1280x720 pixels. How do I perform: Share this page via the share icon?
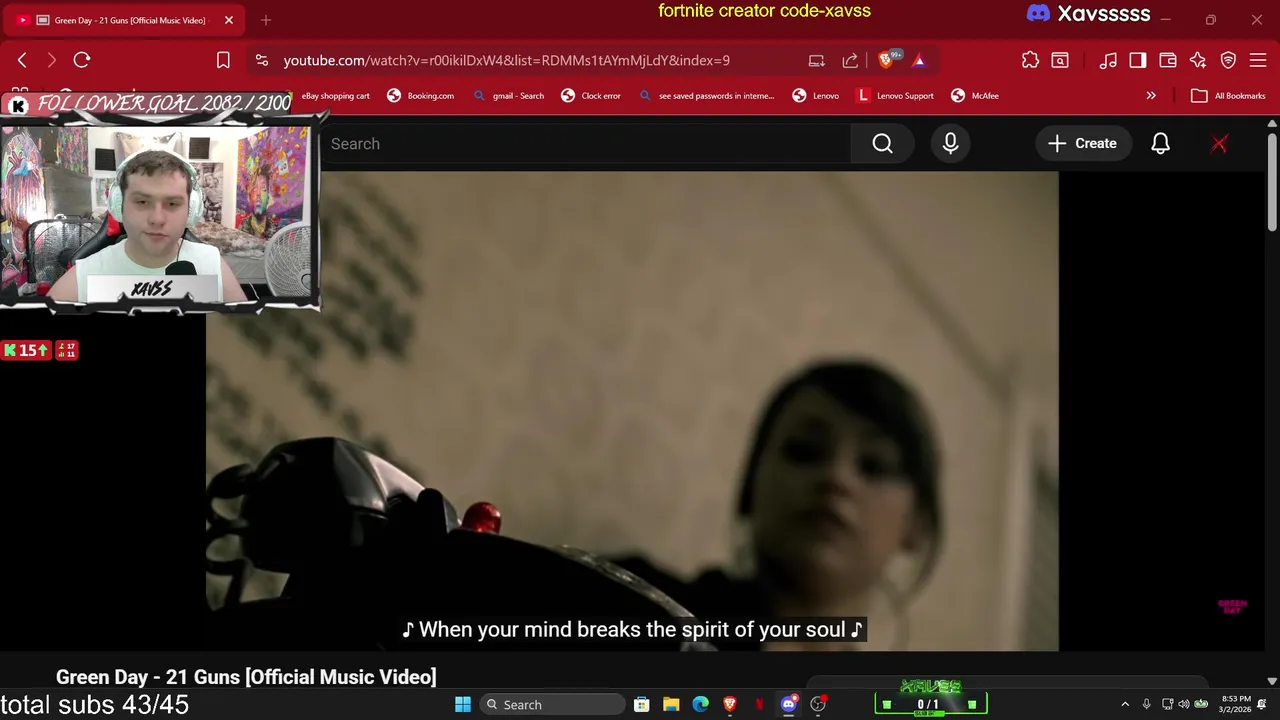click(850, 60)
